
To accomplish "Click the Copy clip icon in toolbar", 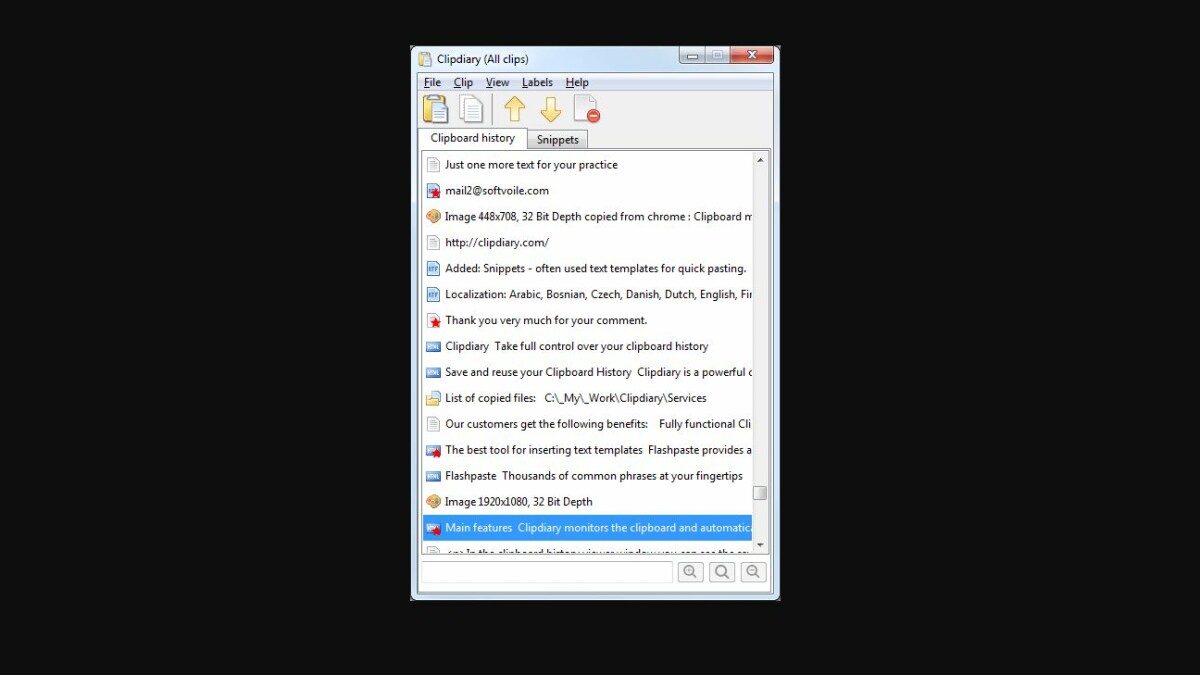I will coord(471,108).
